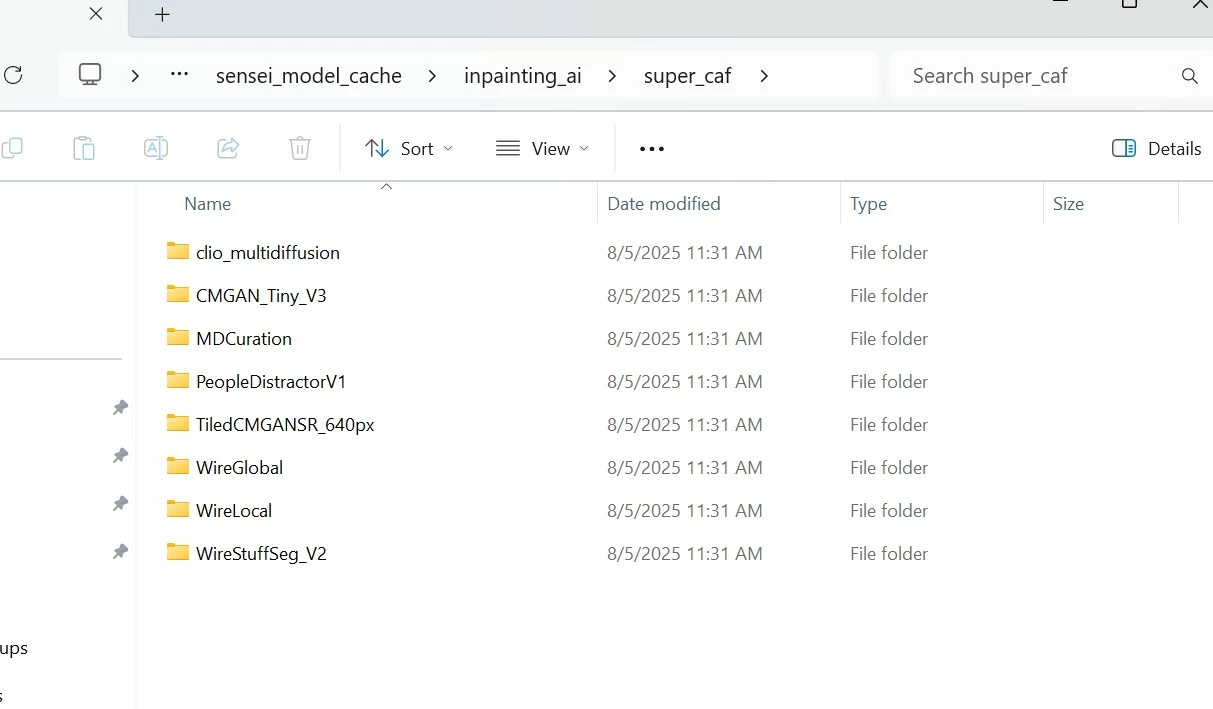Select the clio_multidiffusion folder icon
Screen dimensions: 1213x709
[178, 251]
